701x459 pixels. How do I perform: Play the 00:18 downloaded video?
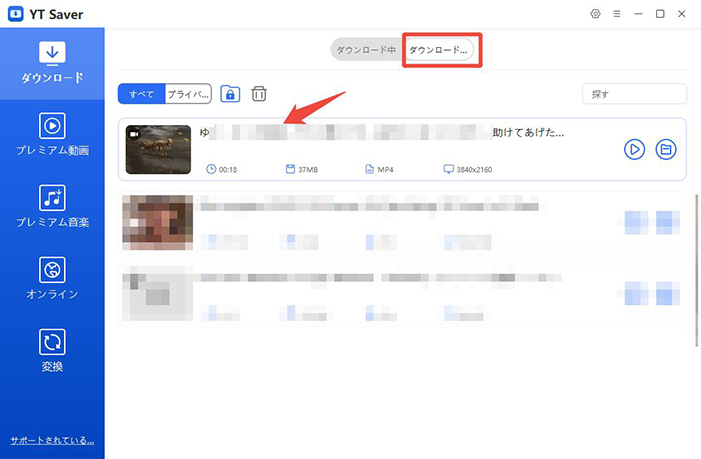[x=634, y=149]
